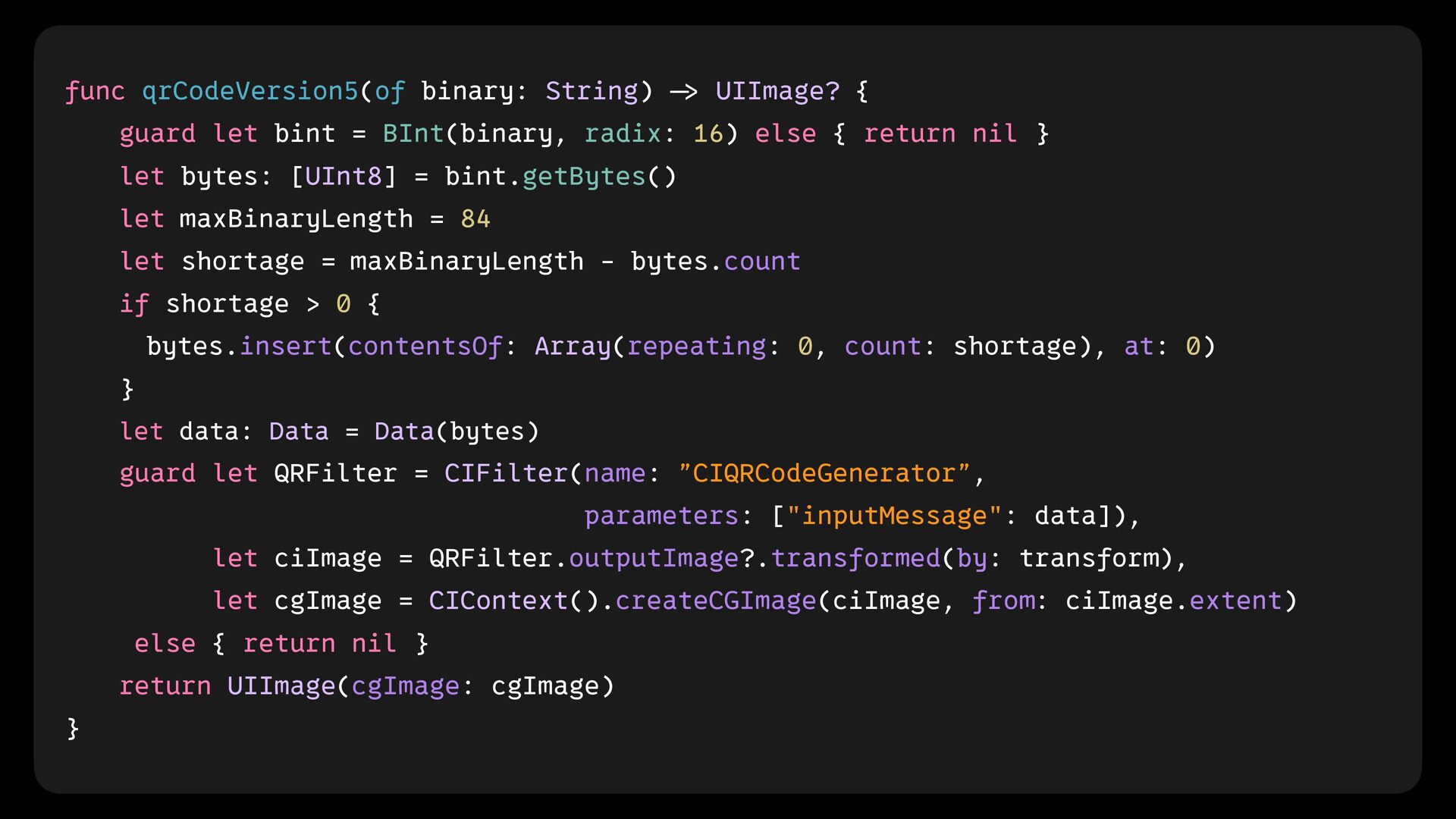This screenshot has width=1456, height=819.
Task: Click the createCGImage method call
Action: click(x=715, y=601)
